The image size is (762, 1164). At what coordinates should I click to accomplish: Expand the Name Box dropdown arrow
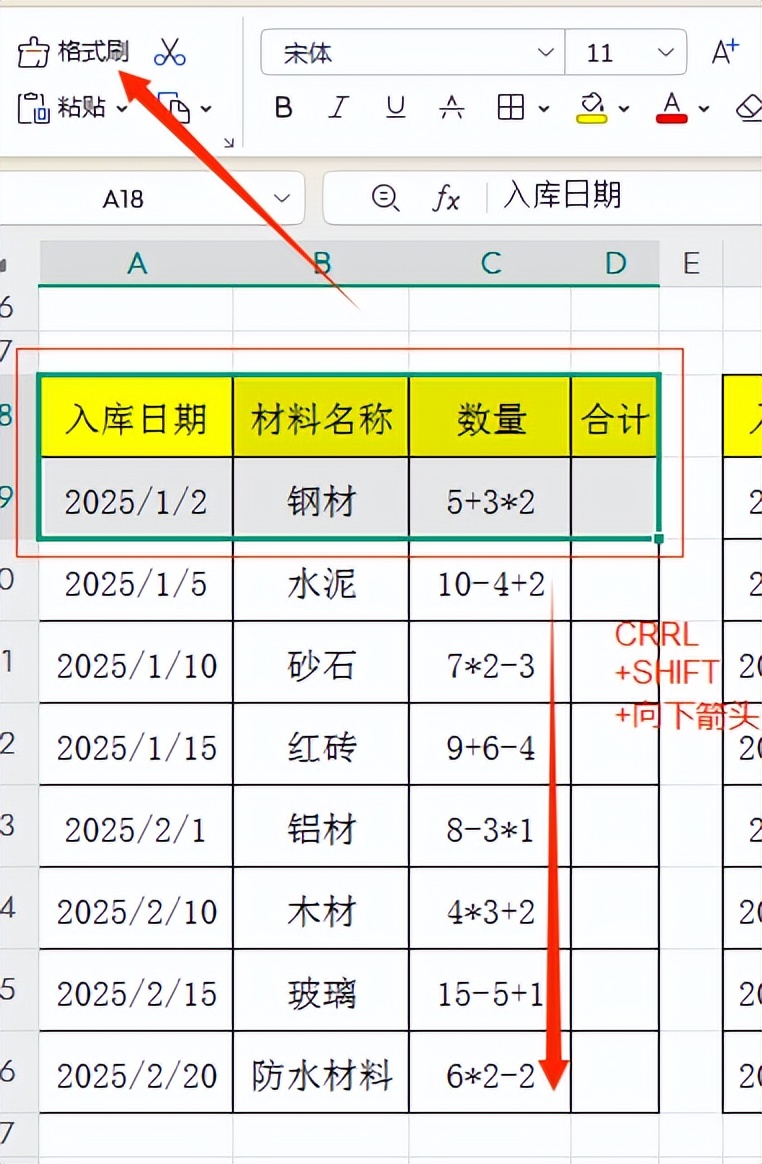281,198
